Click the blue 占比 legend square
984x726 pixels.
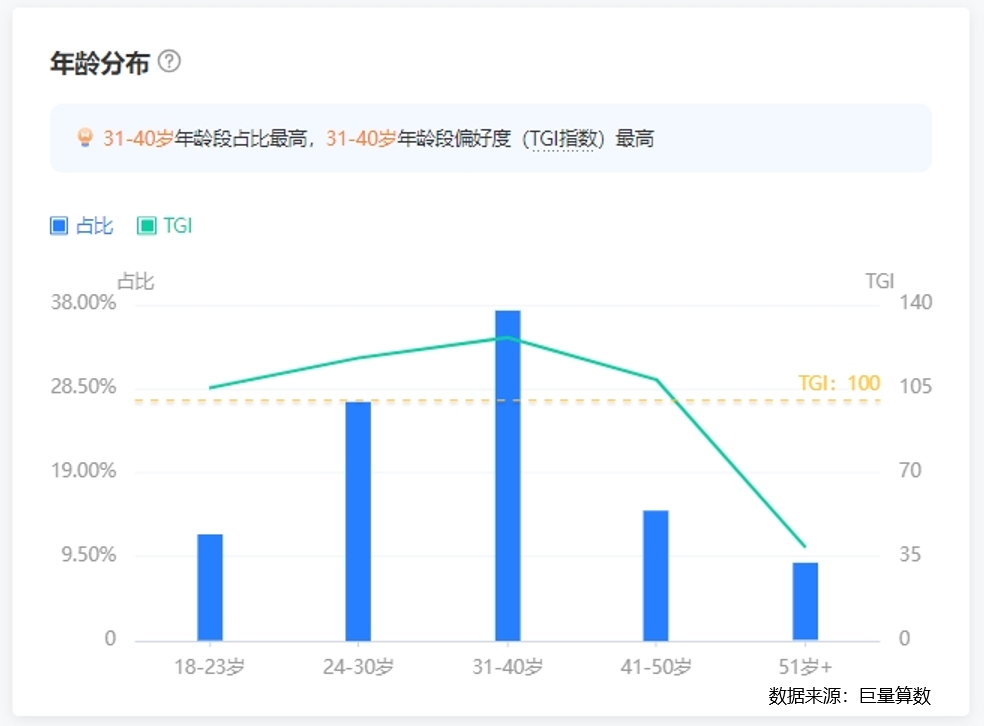coord(59,226)
